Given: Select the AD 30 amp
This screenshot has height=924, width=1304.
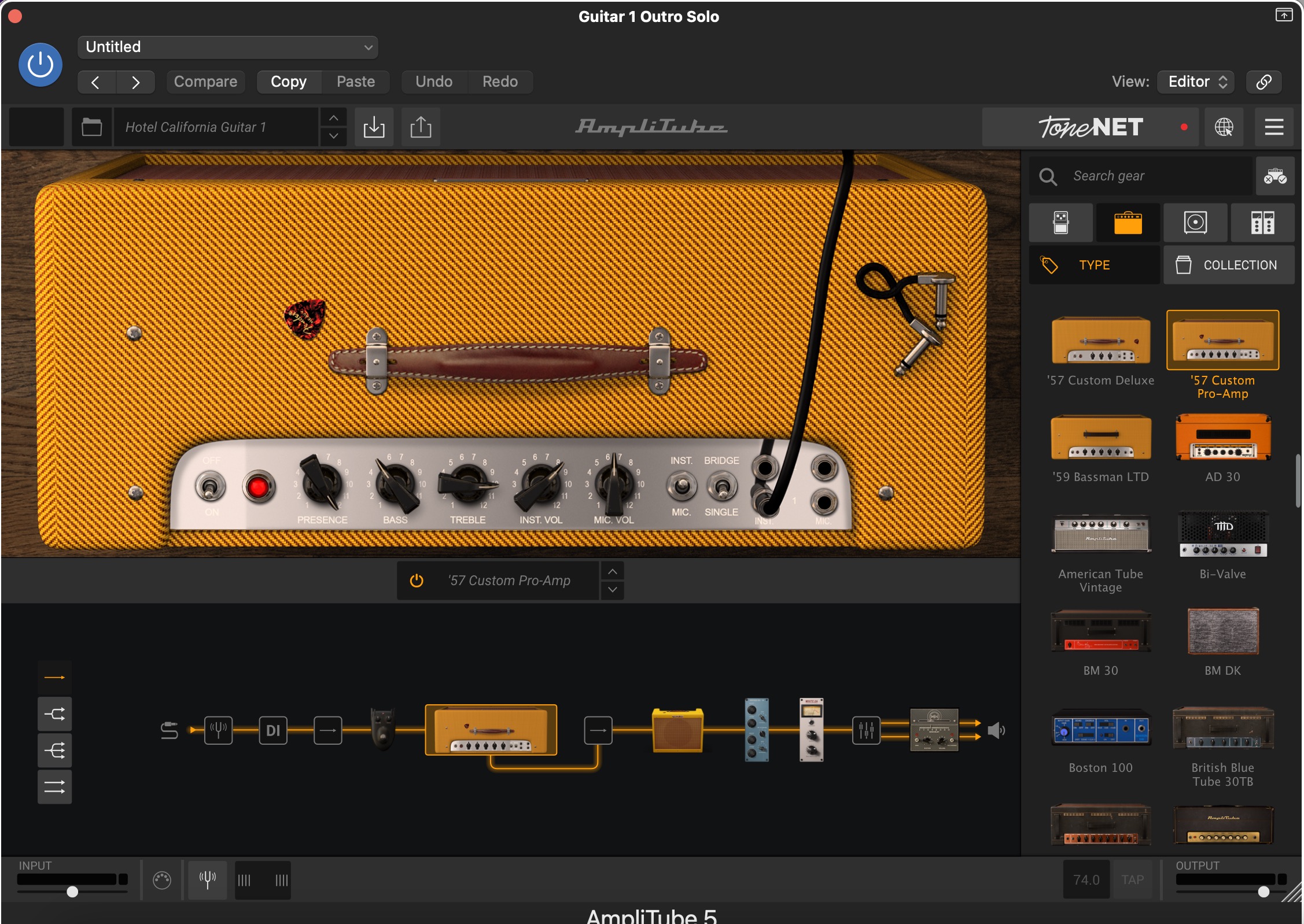Looking at the screenshot, I should pyautogui.click(x=1222, y=437).
